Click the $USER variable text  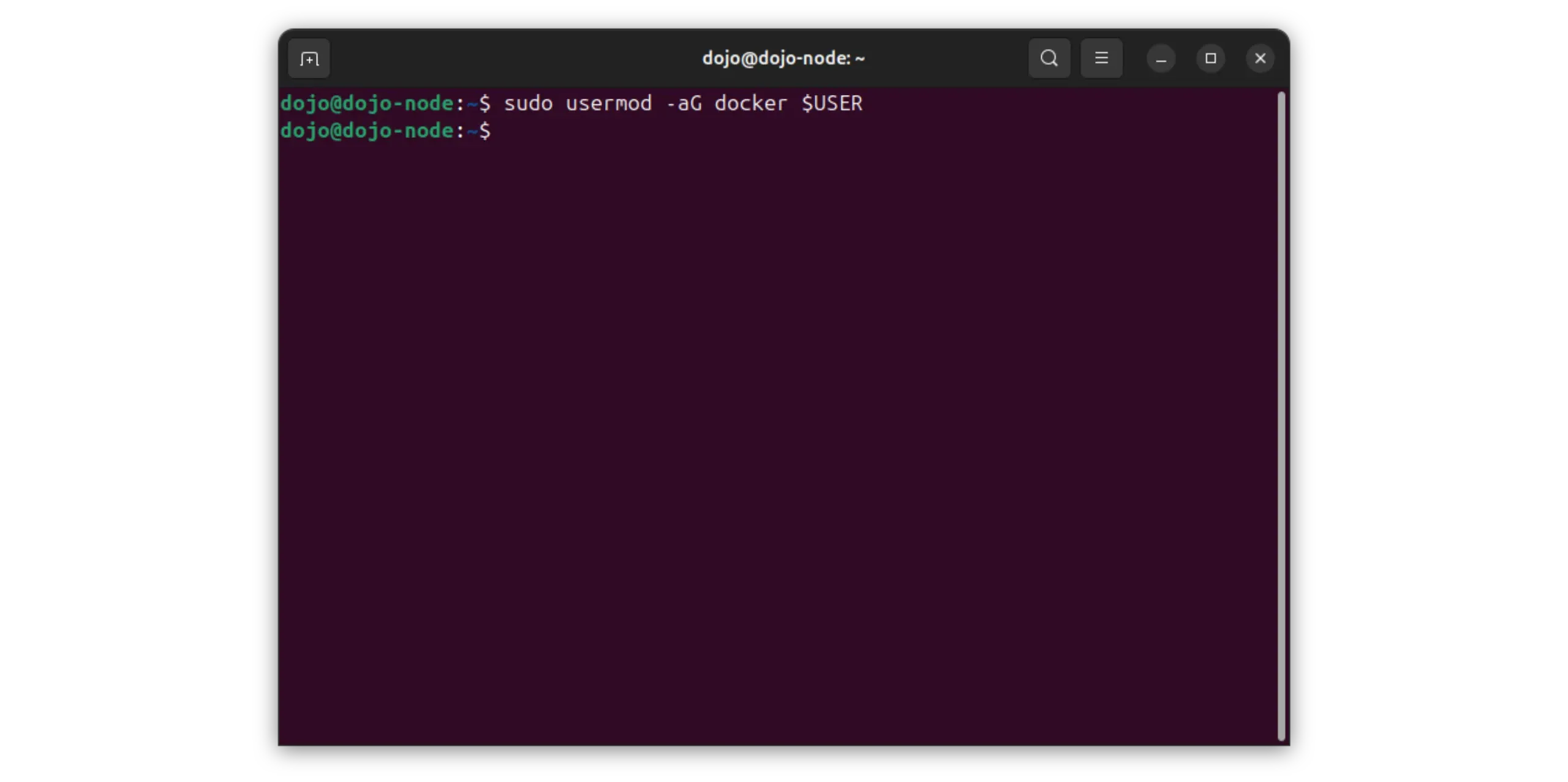[x=832, y=104]
